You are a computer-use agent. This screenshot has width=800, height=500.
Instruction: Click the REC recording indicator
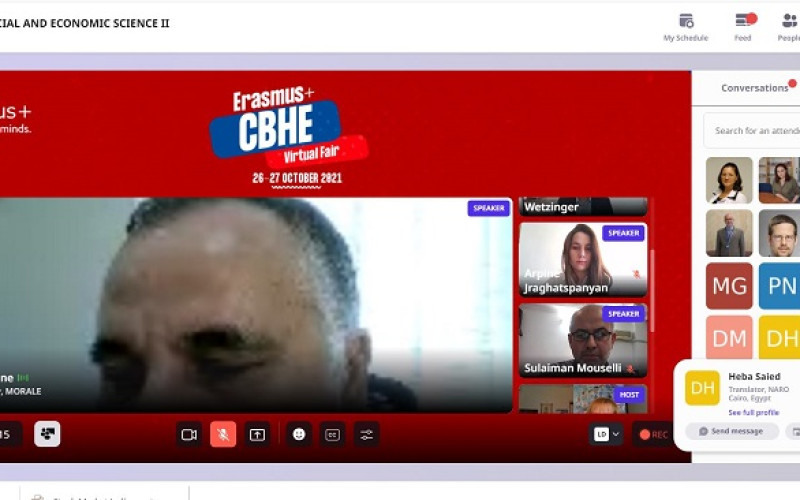tap(654, 434)
